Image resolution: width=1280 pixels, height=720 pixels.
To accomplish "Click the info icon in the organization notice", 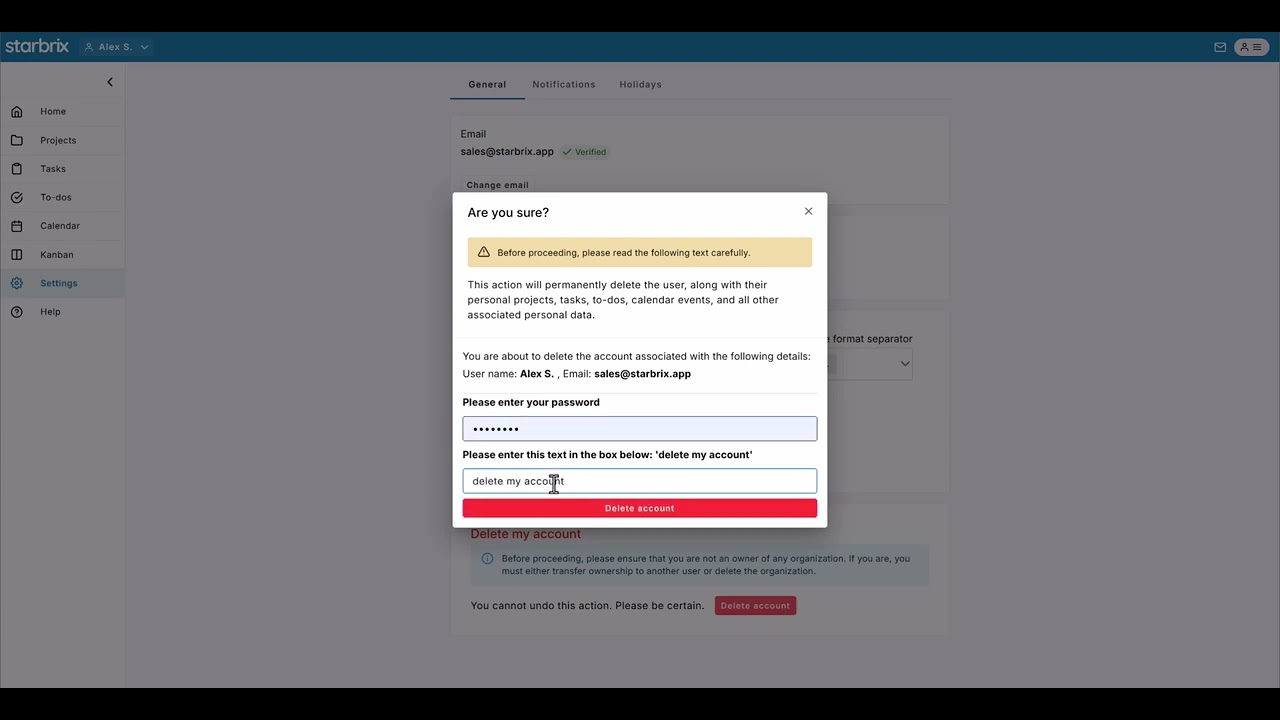I will point(488,559).
